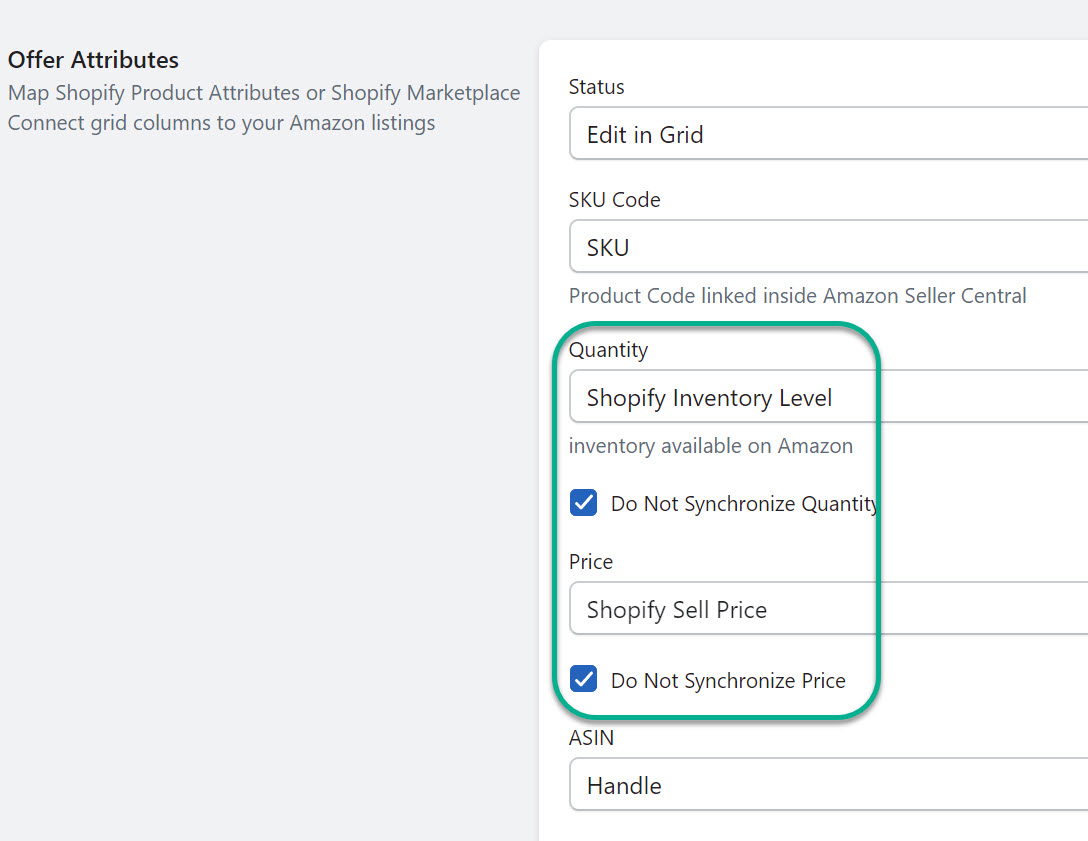
Task: Toggle the quantity synchronization checkbox
Action: [x=583, y=502]
